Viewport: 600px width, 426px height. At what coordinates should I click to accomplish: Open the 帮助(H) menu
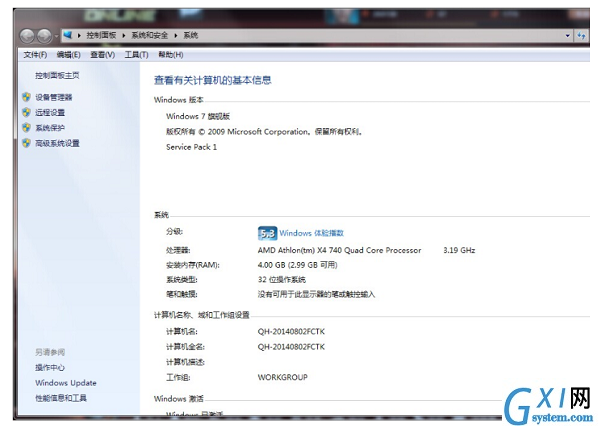pyautogui.click(x=171, y=55)
